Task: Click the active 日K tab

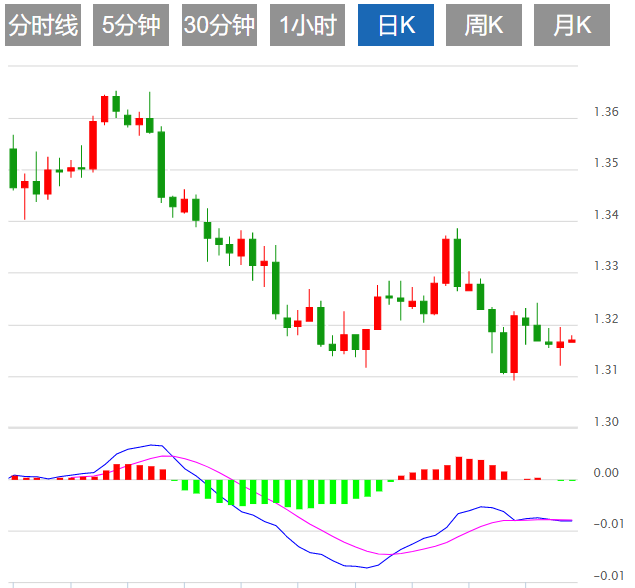Action: coord(396,25)
